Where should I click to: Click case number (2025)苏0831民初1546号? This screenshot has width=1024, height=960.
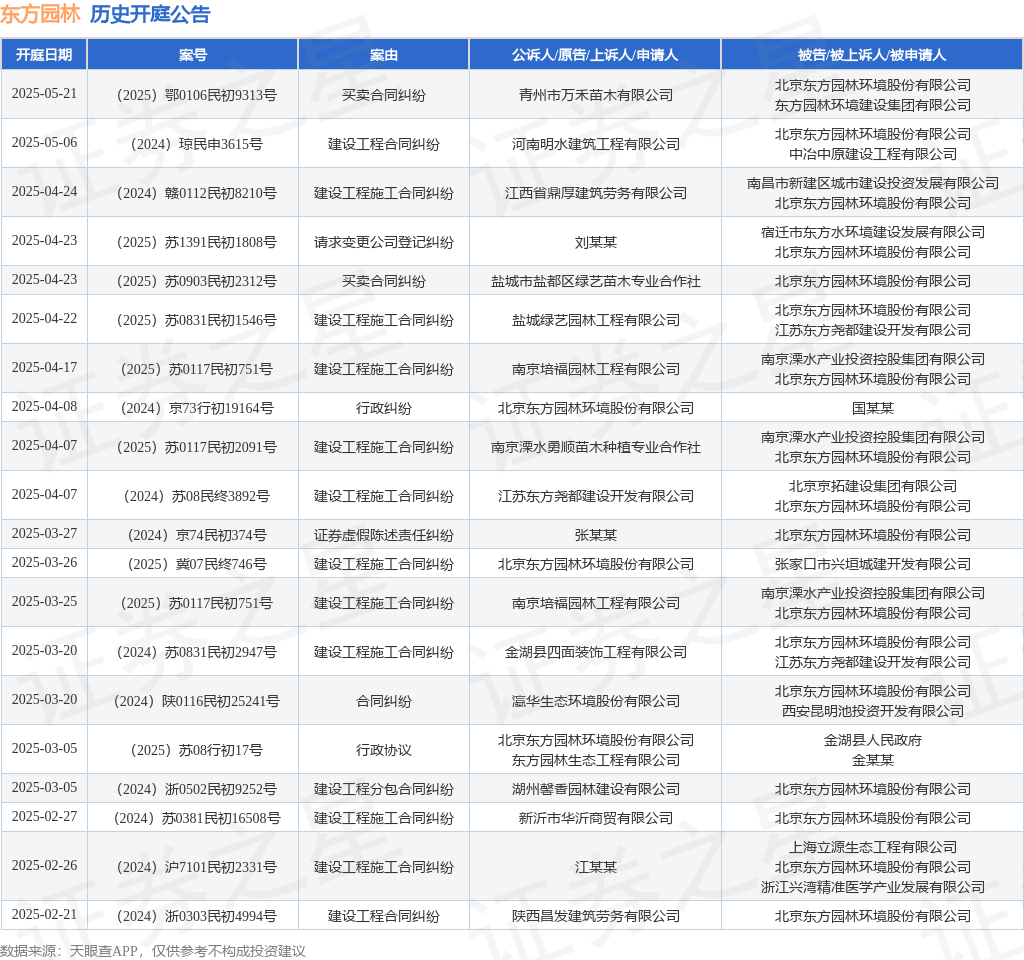coord(197,320)
